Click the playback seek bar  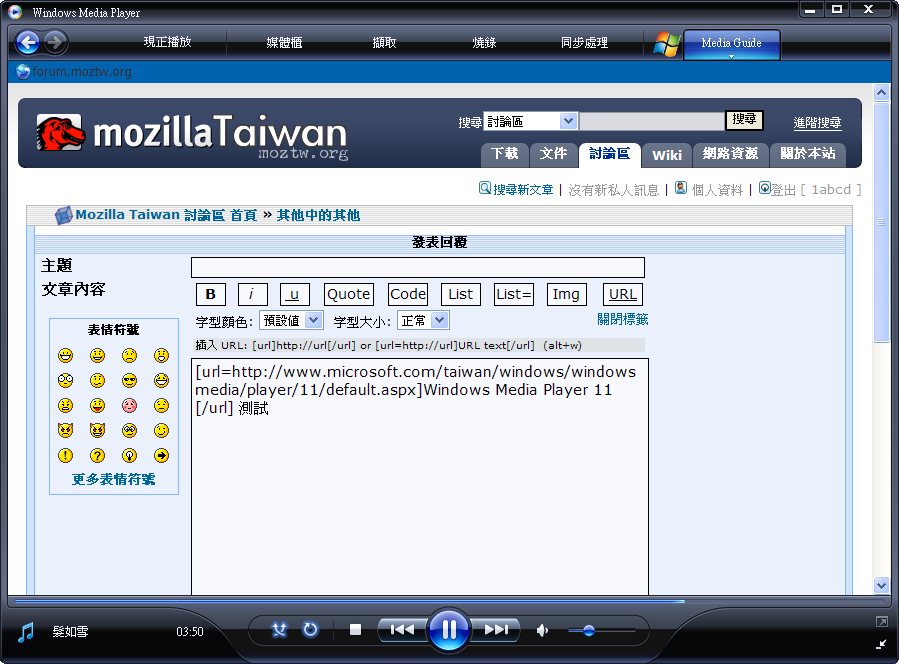pyautogui.click(x=450, y=601)
